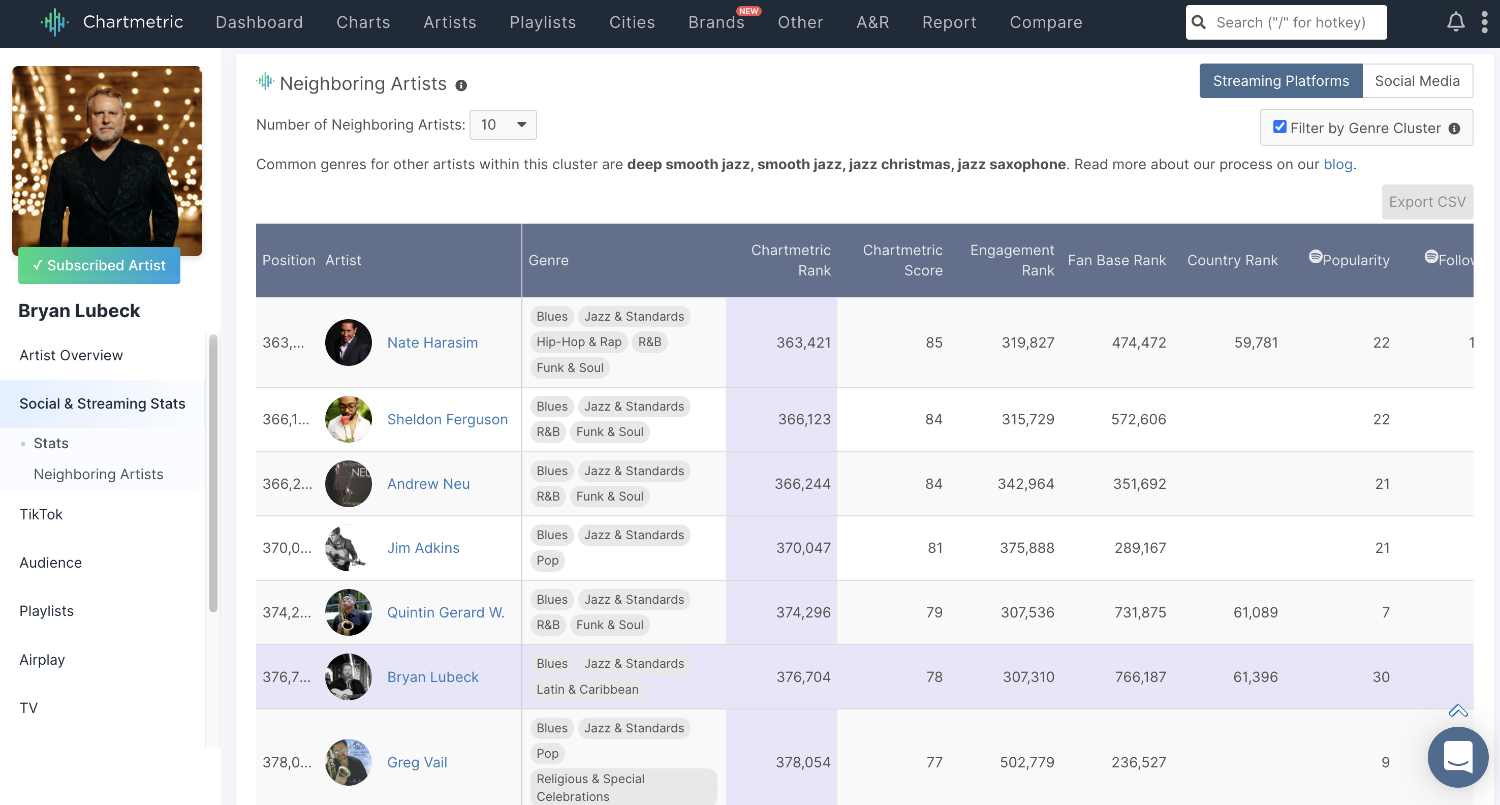Select Social & Streaming Stats section
The image size is (1500, 805).
coord(102,404)
